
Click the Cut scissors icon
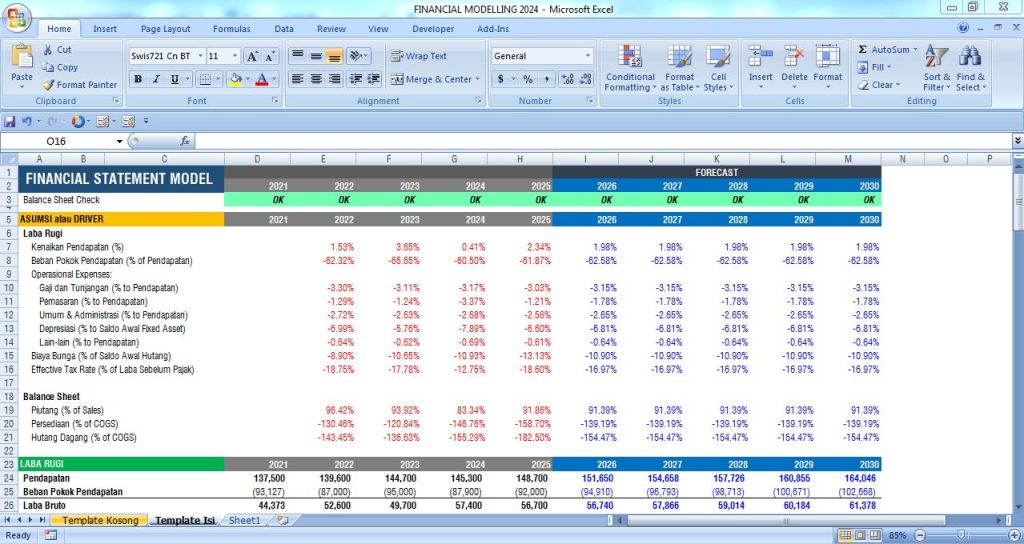point(49,49)
